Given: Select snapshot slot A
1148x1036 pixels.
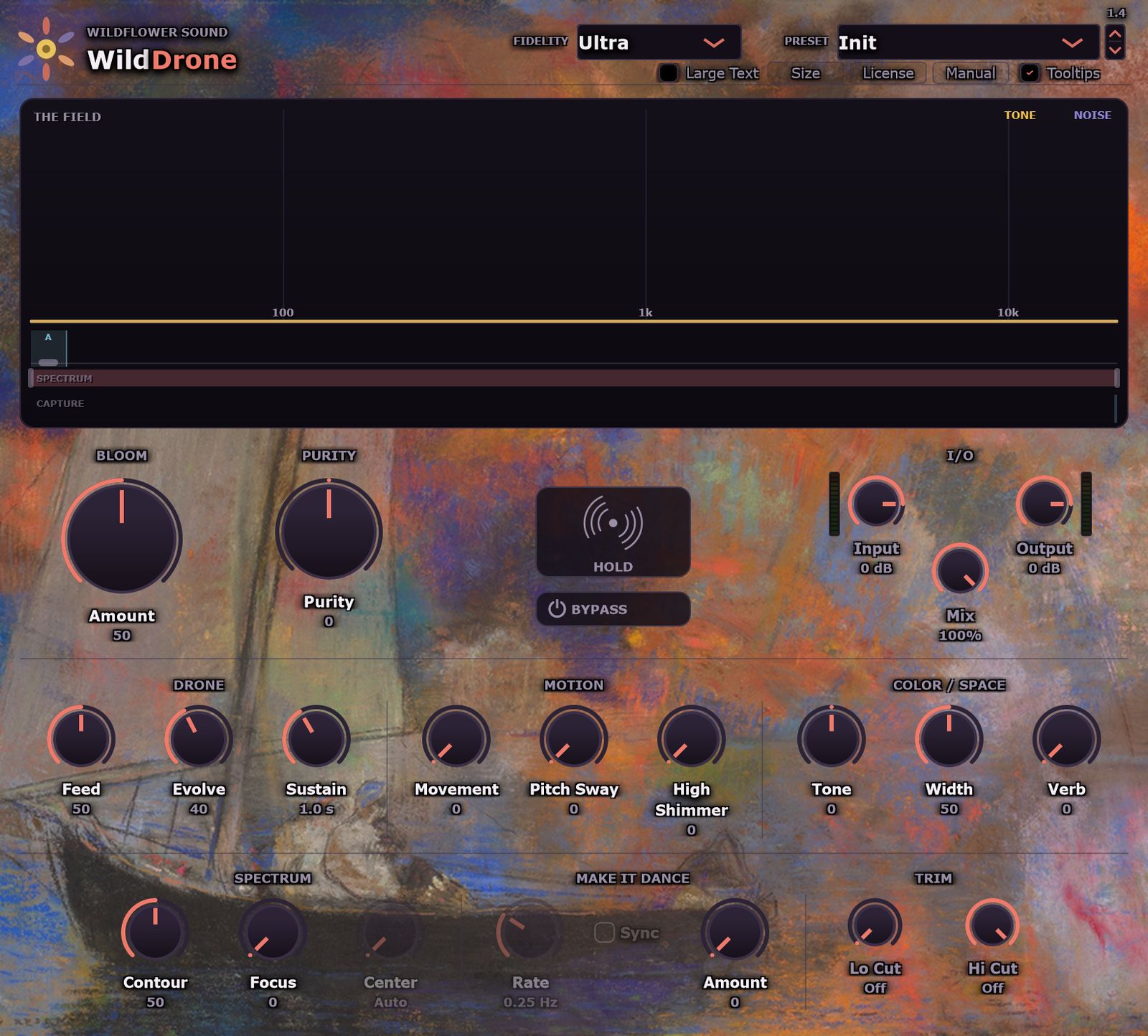Looking at the screenshot, I should 48,348.
